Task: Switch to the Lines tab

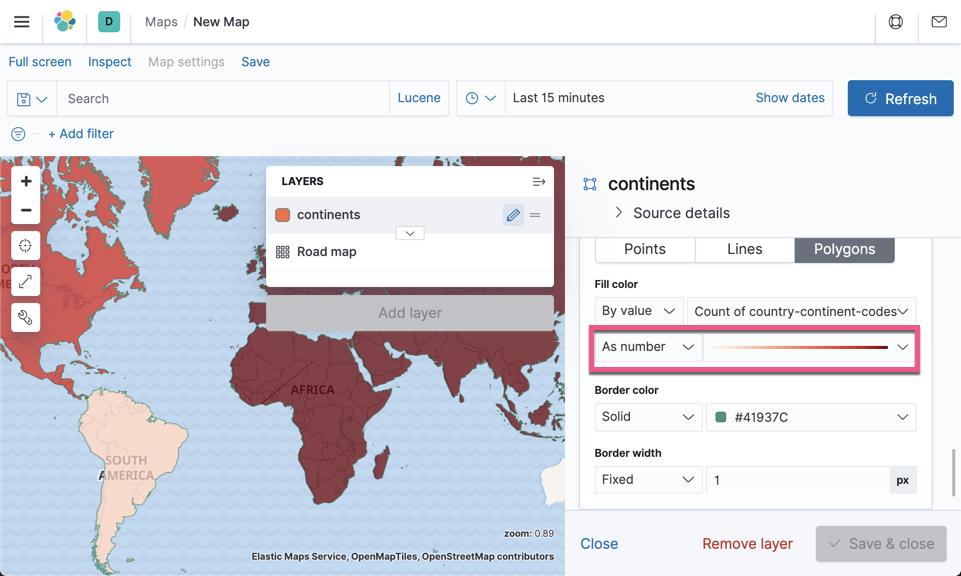Action: (x=745, y=249)
